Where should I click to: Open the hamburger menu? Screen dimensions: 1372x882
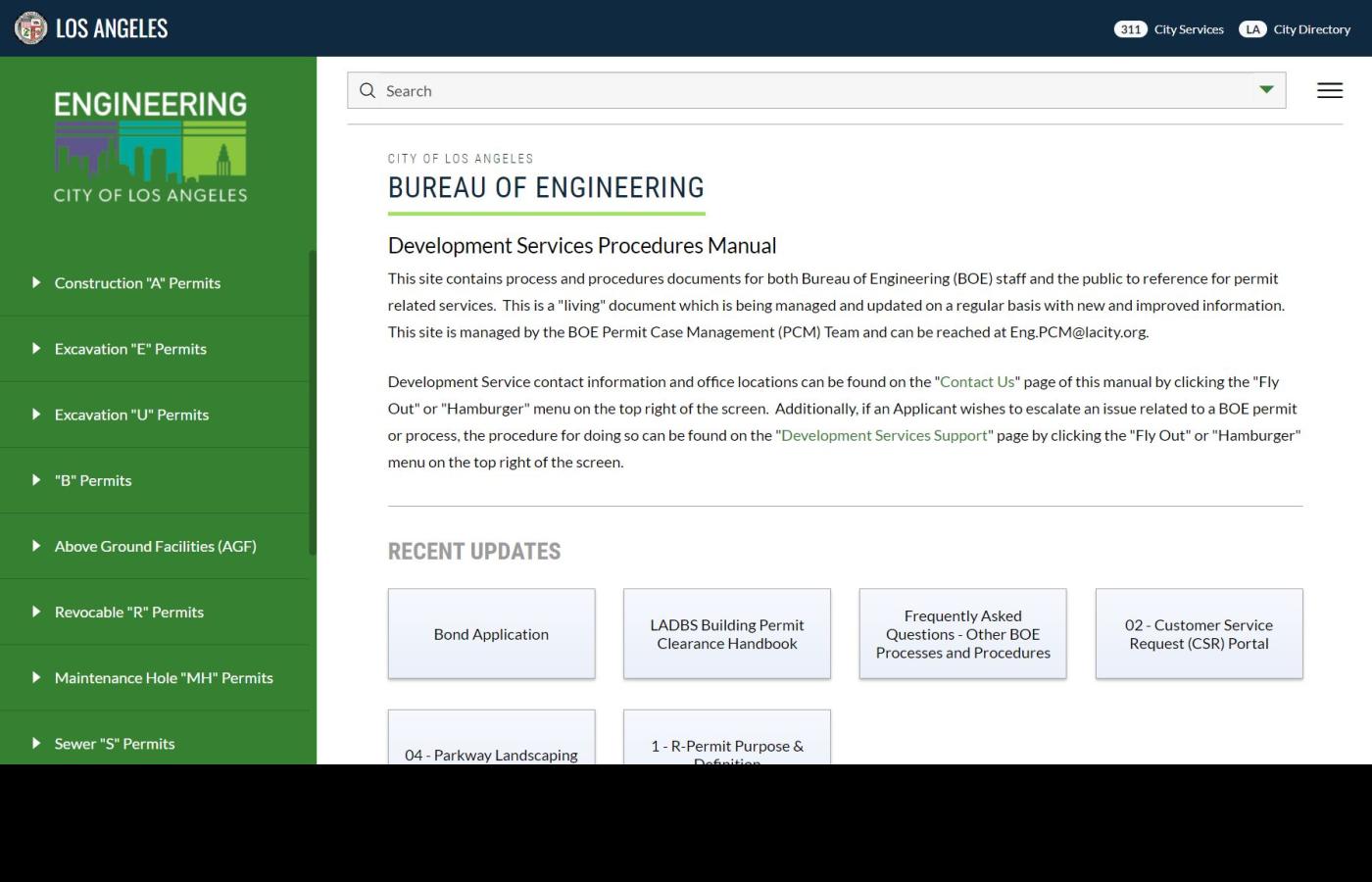coord(1330,90)
